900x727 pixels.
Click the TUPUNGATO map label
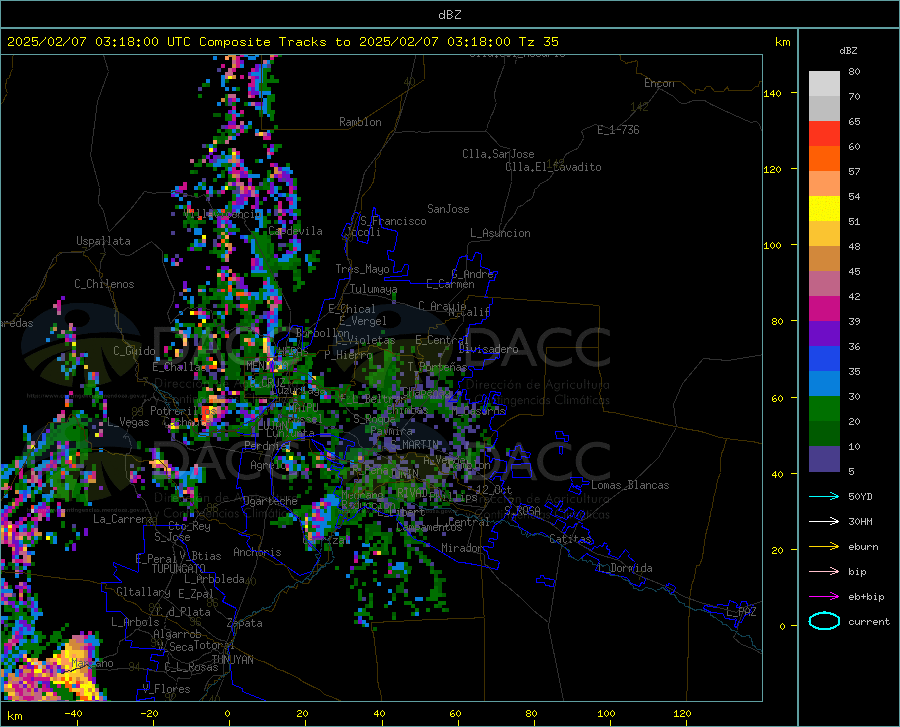tap(179, 569)
